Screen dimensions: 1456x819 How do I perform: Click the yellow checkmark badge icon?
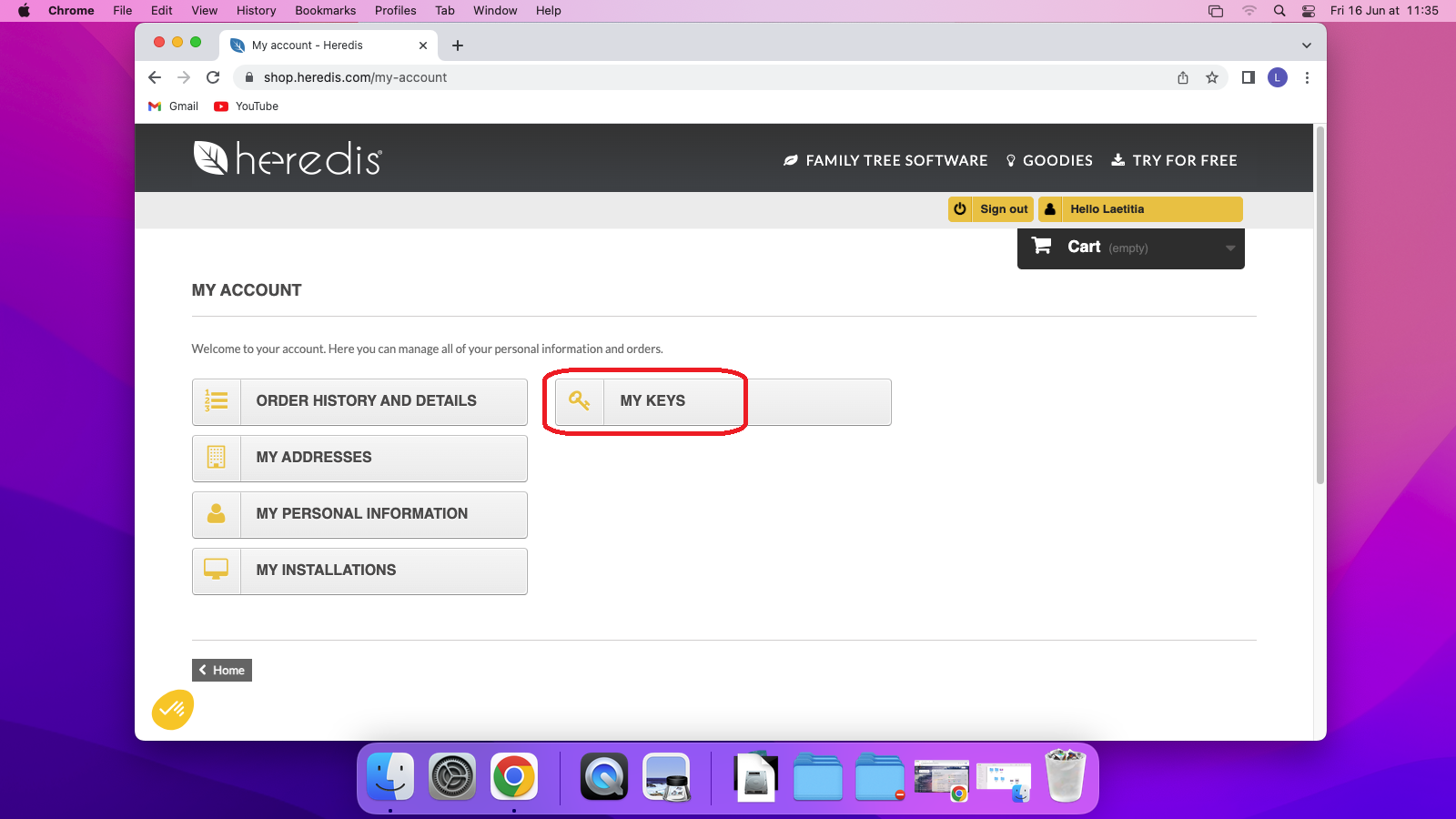pos(173,710)
